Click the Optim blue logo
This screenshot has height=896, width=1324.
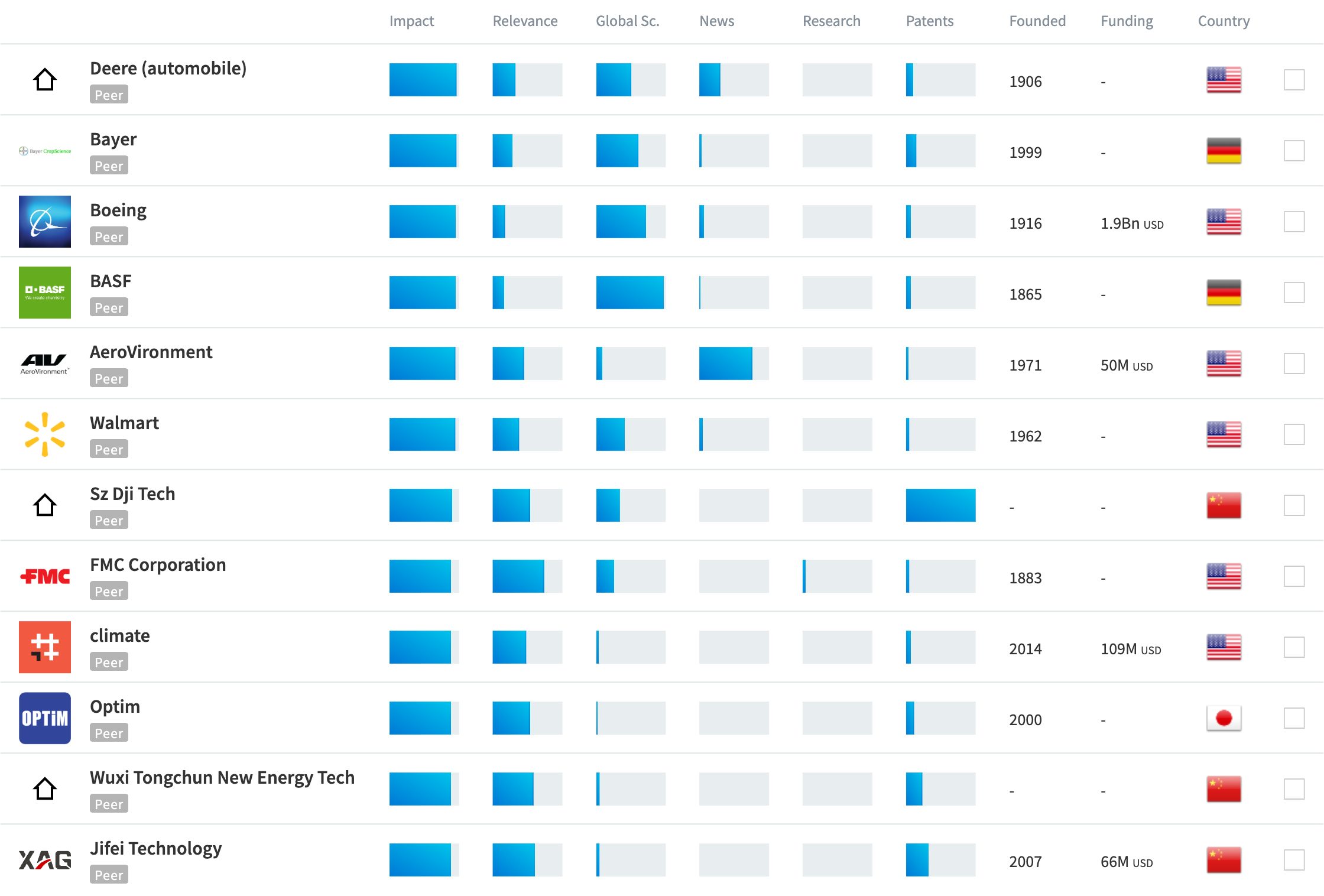45,718
